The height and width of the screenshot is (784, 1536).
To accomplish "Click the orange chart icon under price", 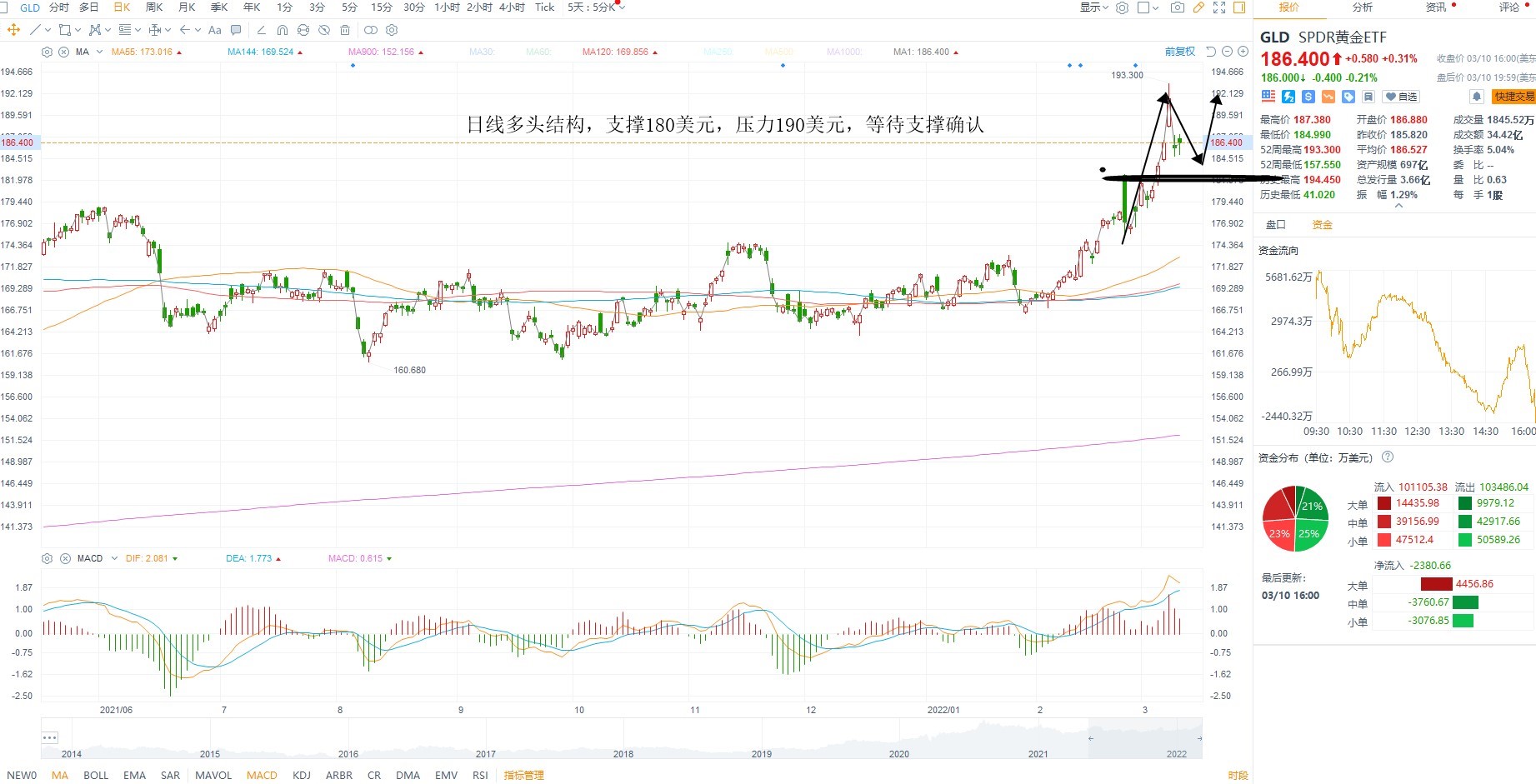I will pyautogui.click(x=1328, y=97).
